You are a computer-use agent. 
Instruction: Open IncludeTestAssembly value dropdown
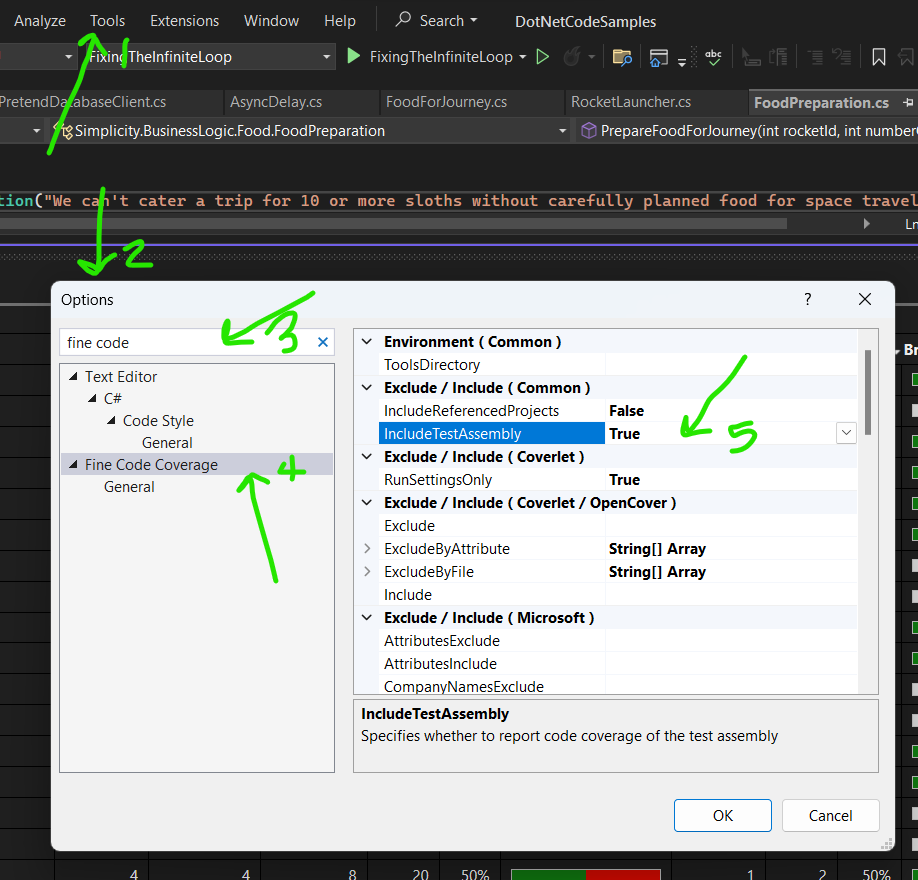[x=845, y=433]
